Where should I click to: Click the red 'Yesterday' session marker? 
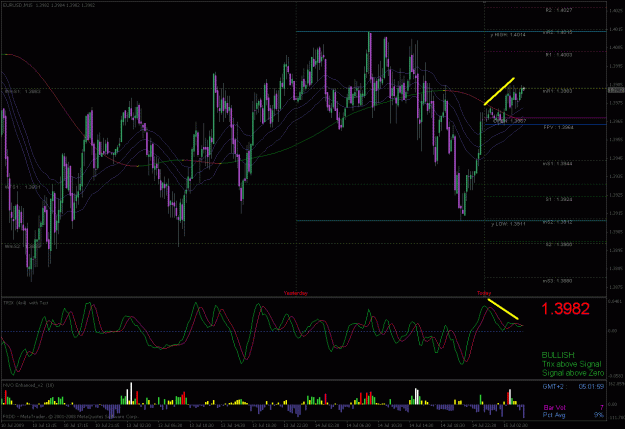click(296, 293)
